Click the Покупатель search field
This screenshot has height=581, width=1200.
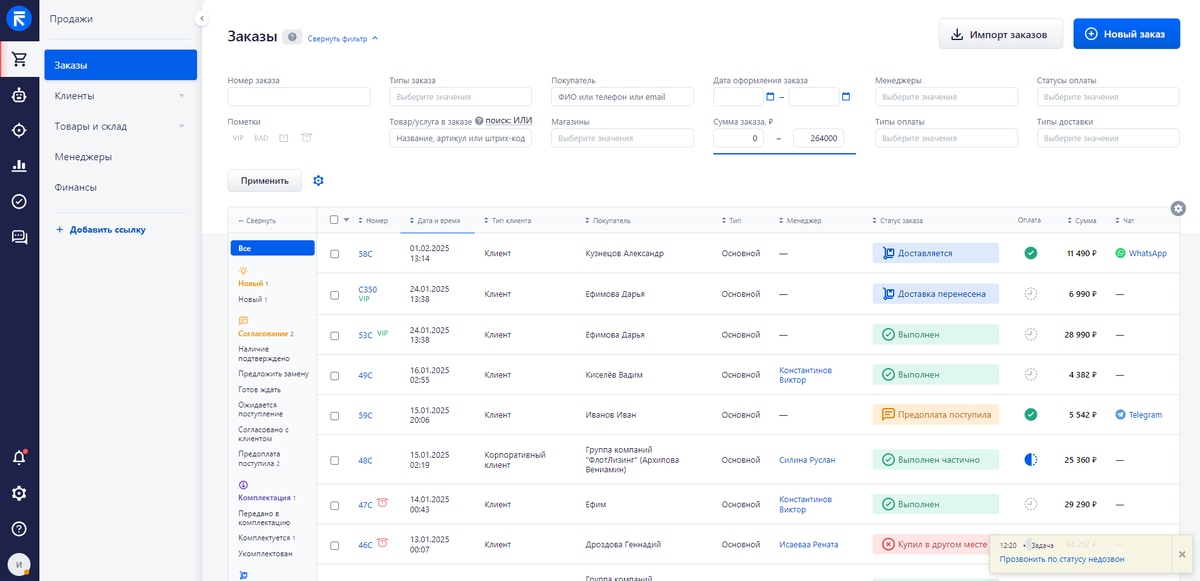622,97
